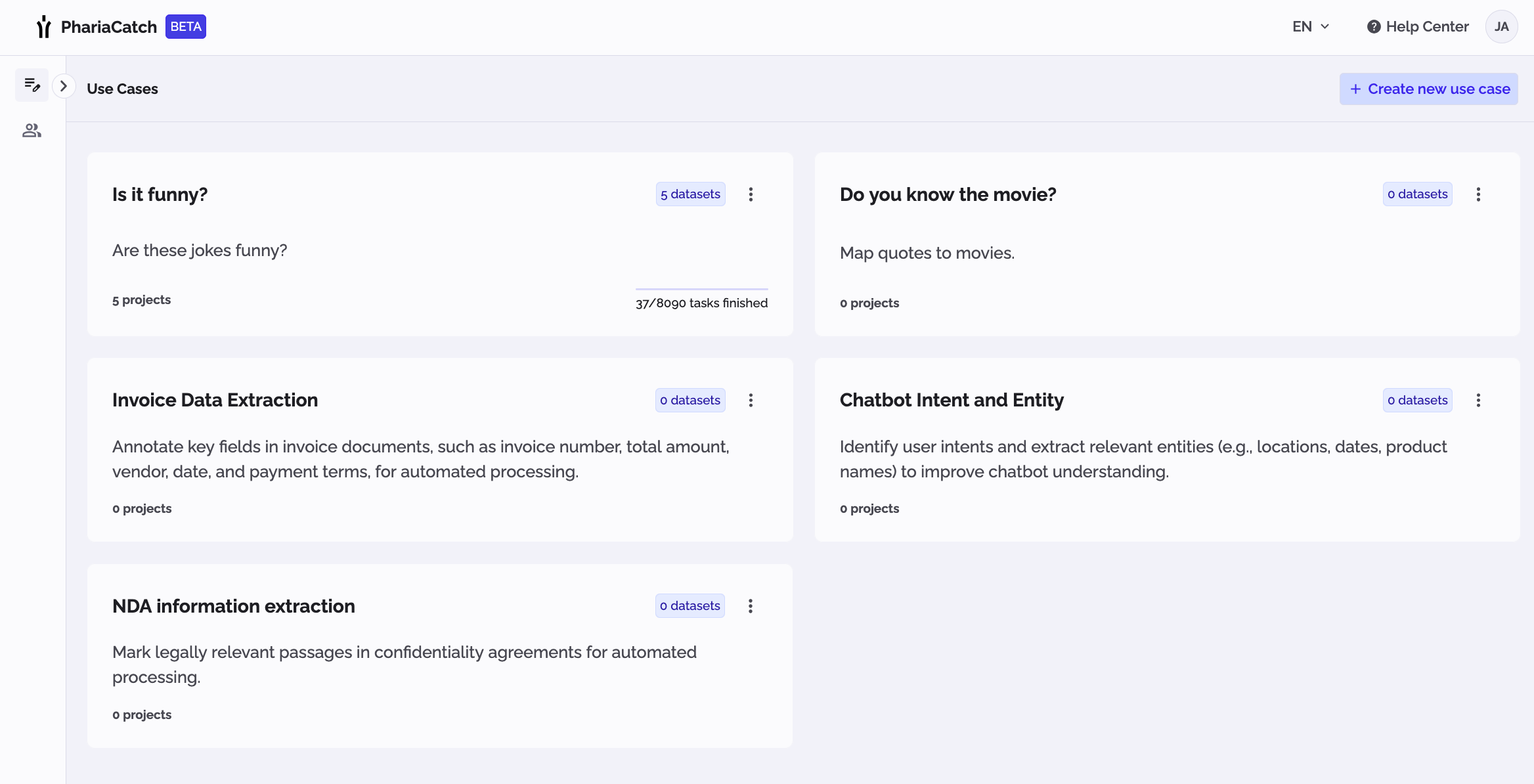Click the BETA badge next to PhariaCatch
Image resolution: width=1534 pixels, height=784 pixels.
click(186, 26)
